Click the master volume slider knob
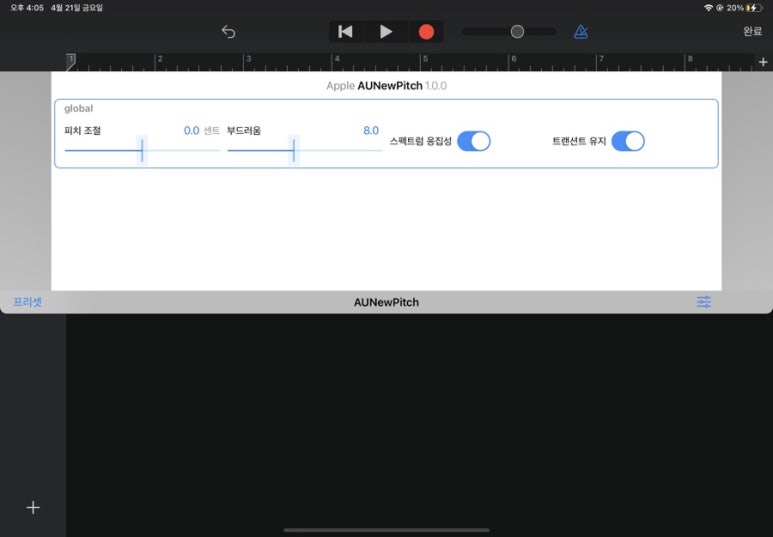 pos(517,32)
